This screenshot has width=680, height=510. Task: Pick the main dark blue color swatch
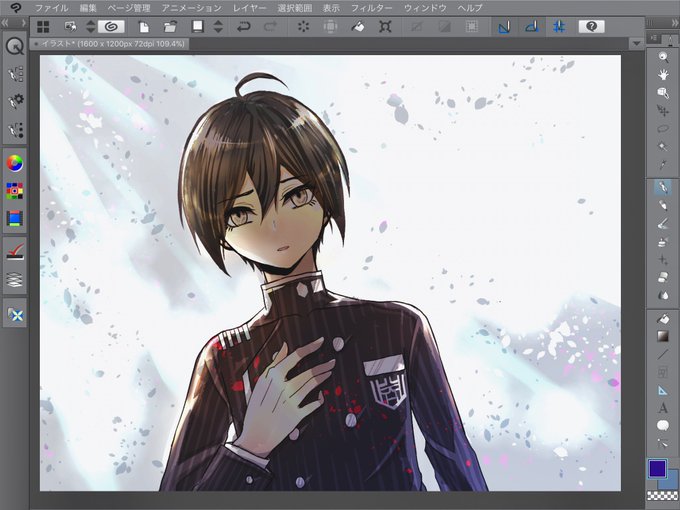coord(657,468)
